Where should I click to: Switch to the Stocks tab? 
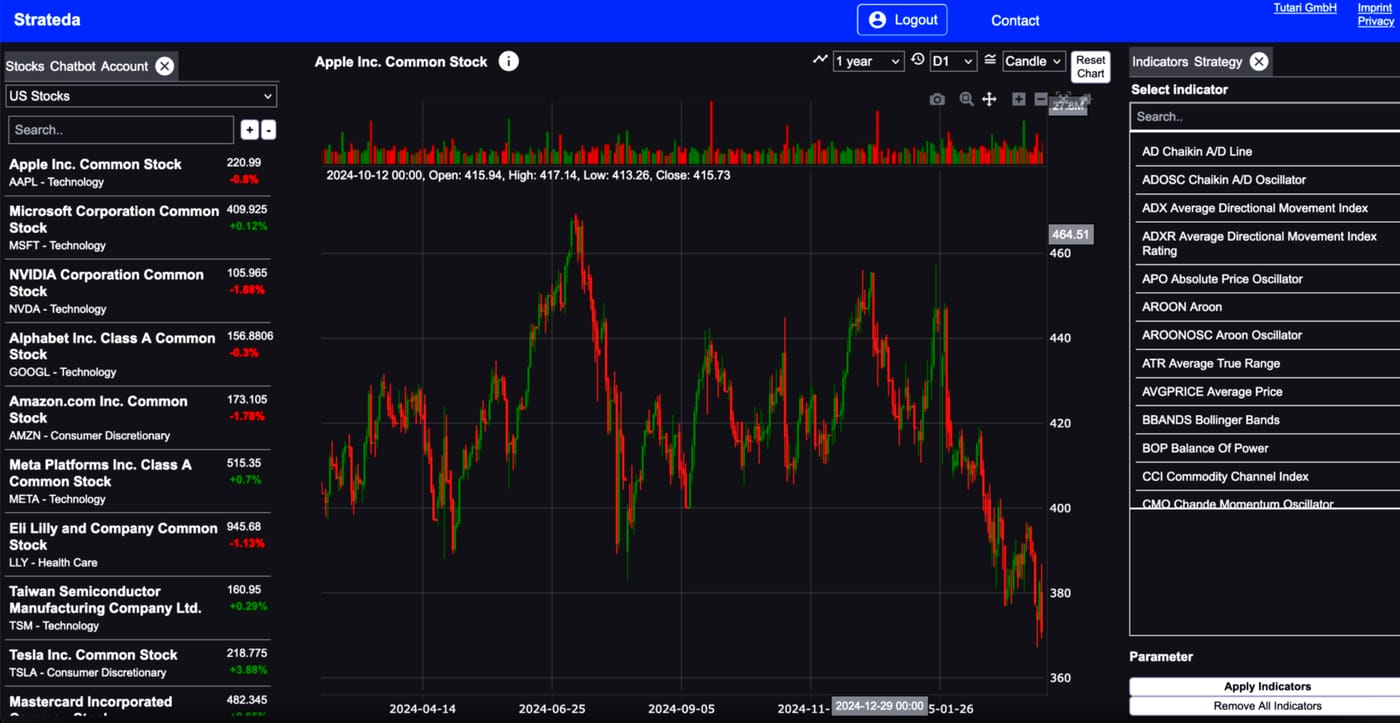[x=25, y=66]
